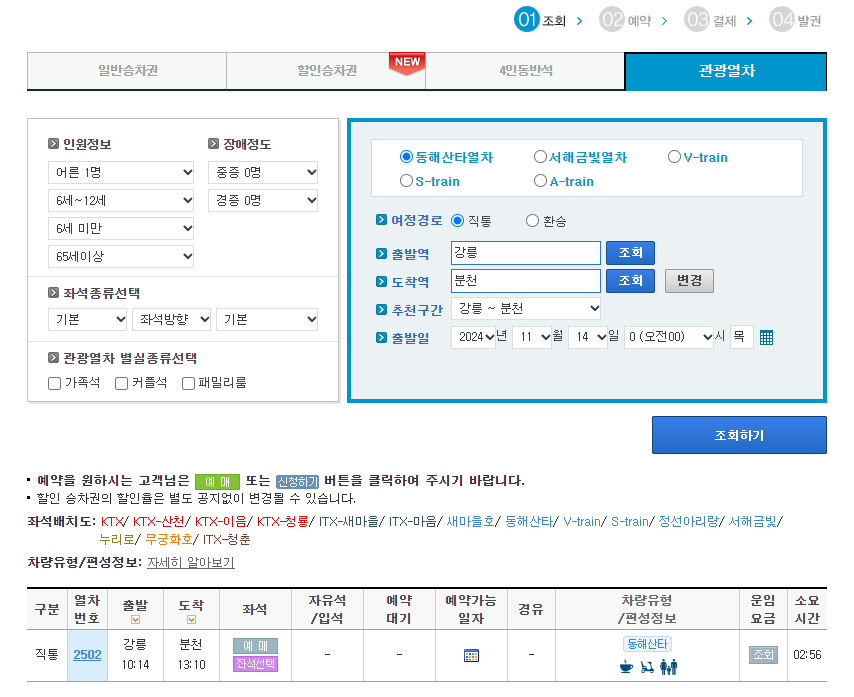Open the 추천구간 route dropdown
Image resolution: width=854 pixels, height=697 pixels.
[526, 308]
